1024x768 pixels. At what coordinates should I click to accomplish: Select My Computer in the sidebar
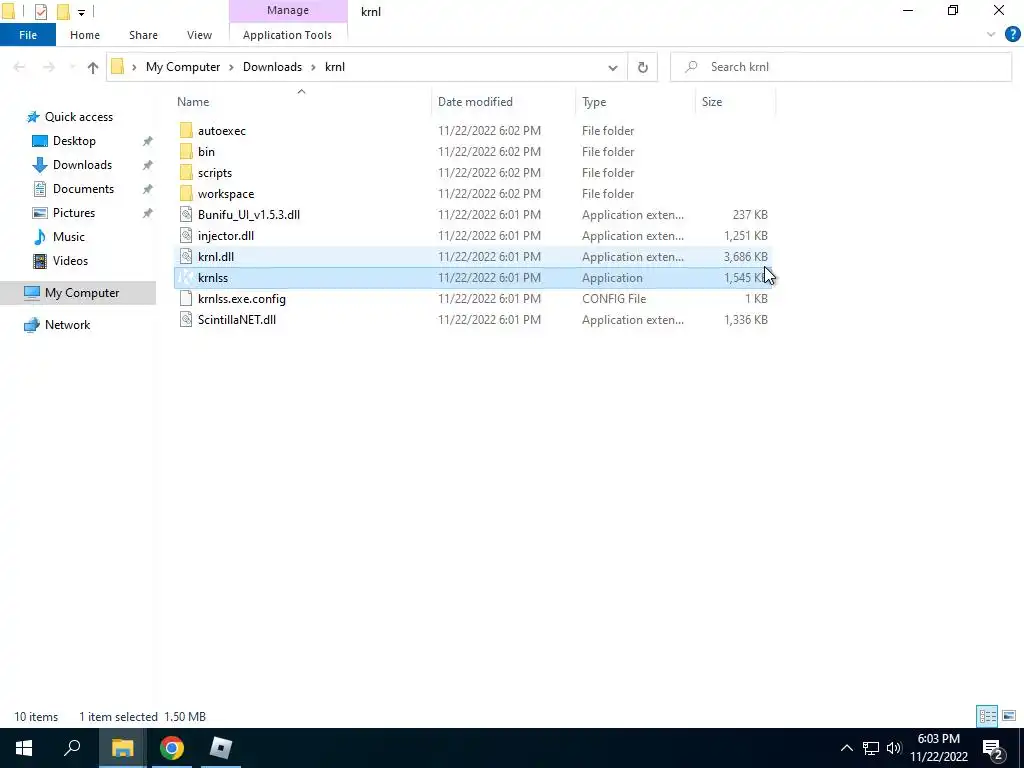[78, 293]
